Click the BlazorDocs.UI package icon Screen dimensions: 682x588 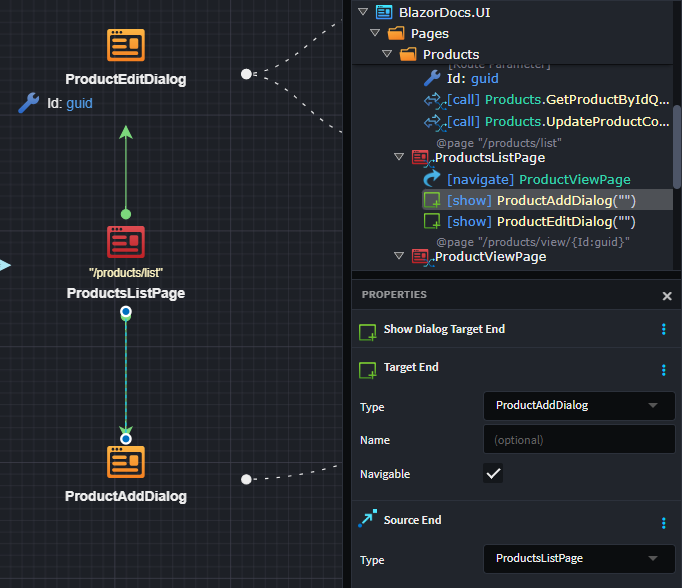(x=384, y=12)
